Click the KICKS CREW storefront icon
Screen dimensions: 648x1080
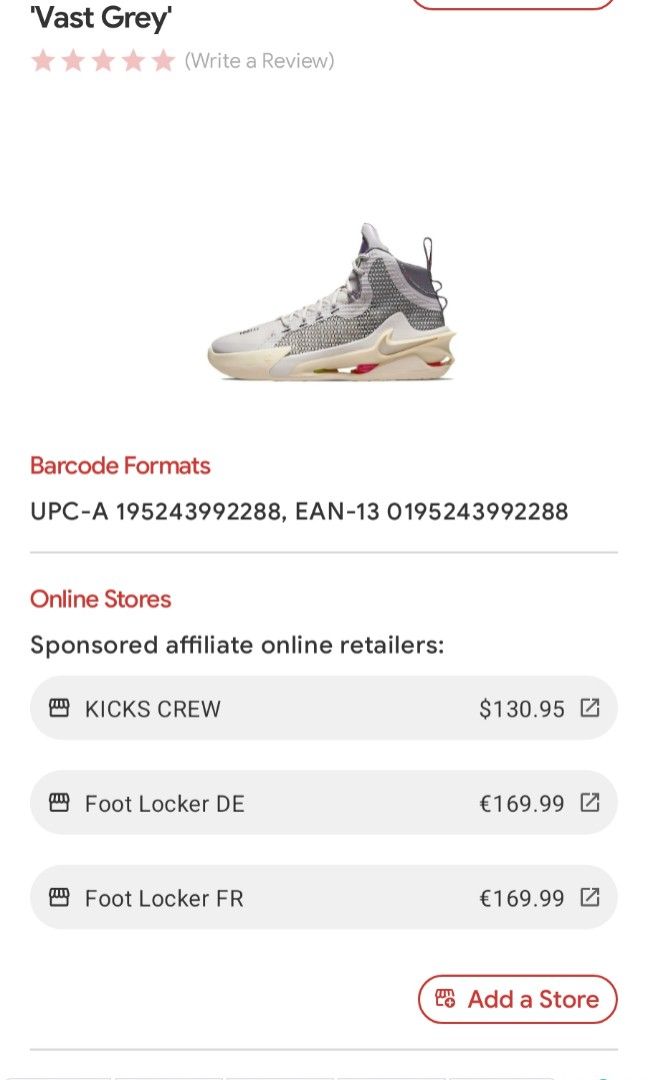click(60, 709)
